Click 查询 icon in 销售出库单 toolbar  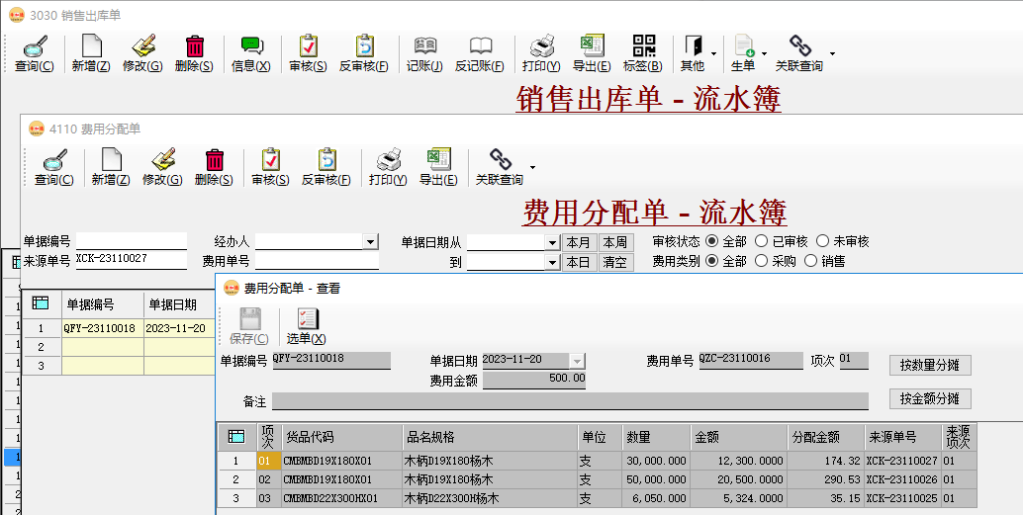click(x=34, y=46)
